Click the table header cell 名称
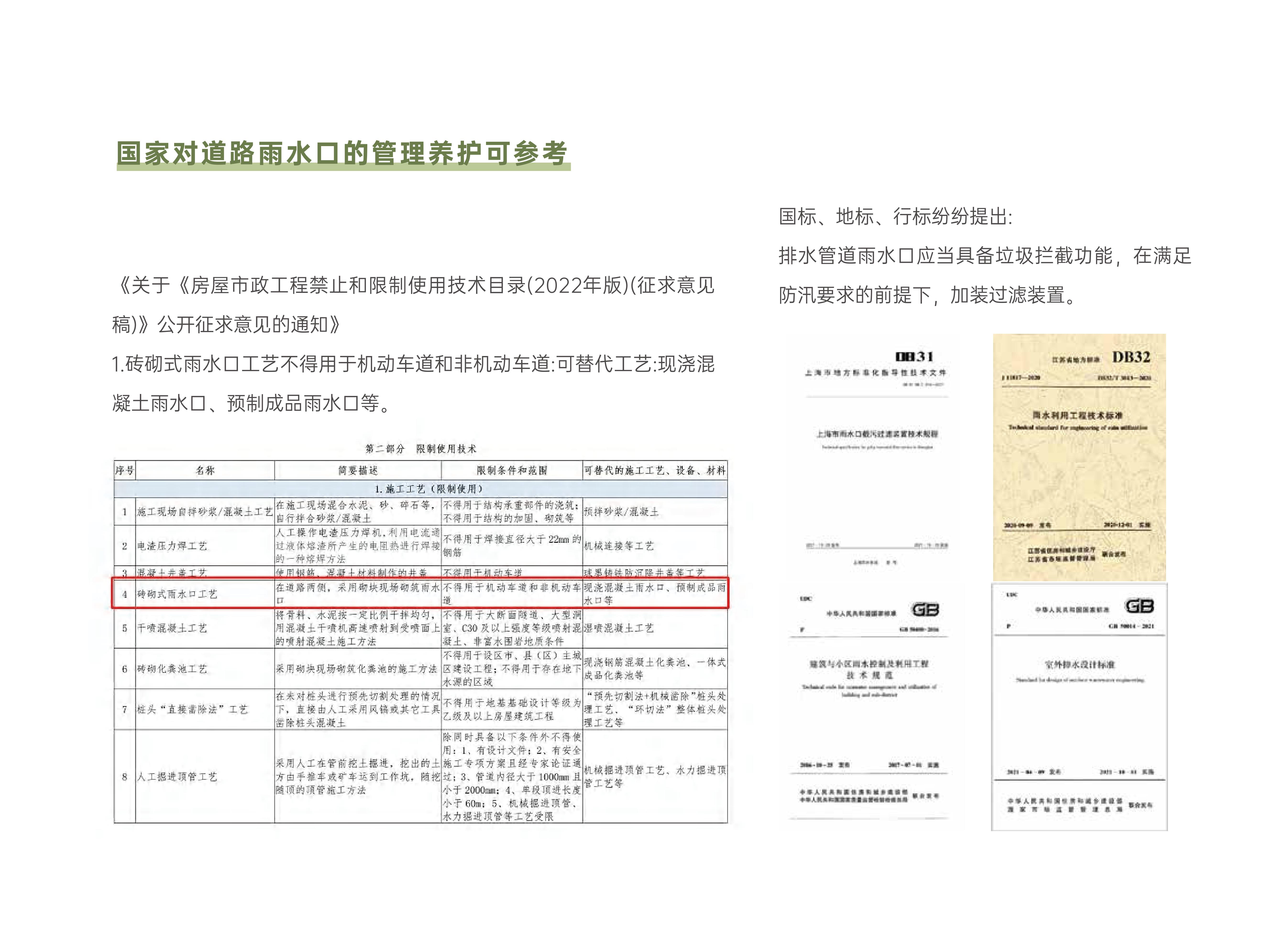This screenshot has width=1288, height=949. click(205, 471)
